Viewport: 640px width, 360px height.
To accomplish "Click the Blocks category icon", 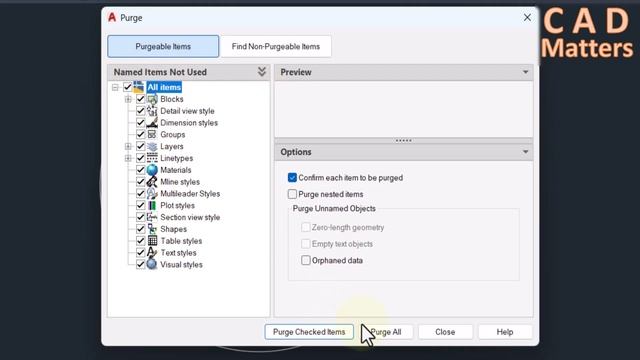I will (x=152, y=99).
